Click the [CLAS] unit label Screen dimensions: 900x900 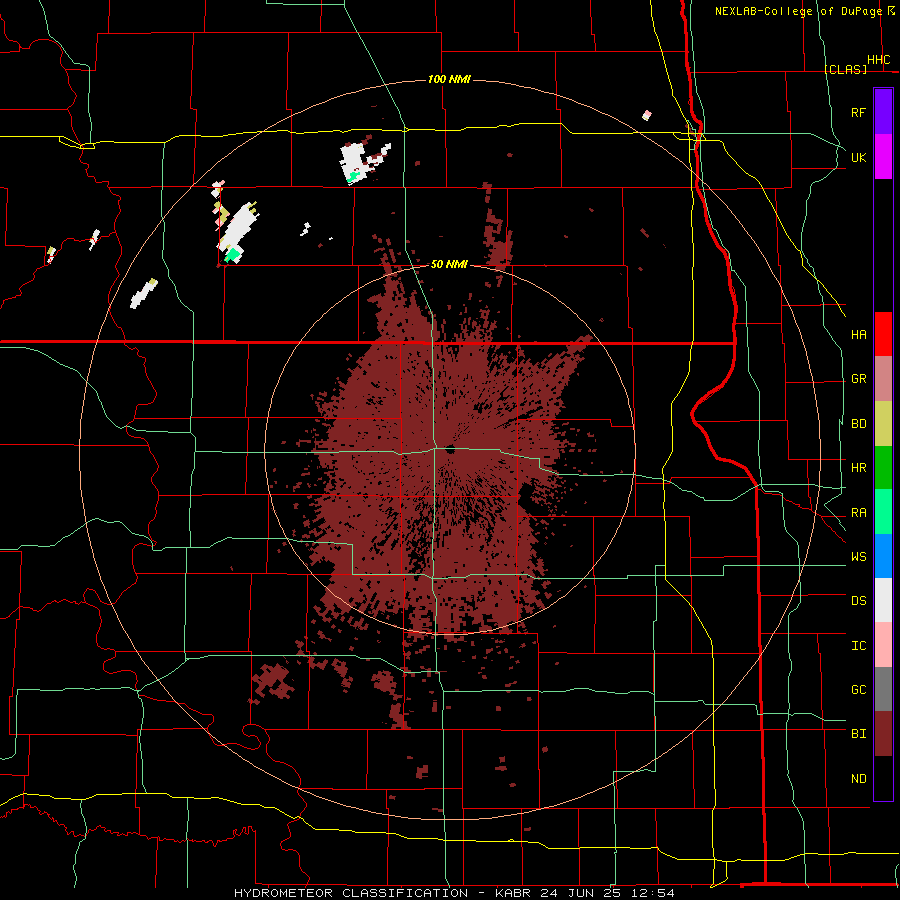click(845, 69)
